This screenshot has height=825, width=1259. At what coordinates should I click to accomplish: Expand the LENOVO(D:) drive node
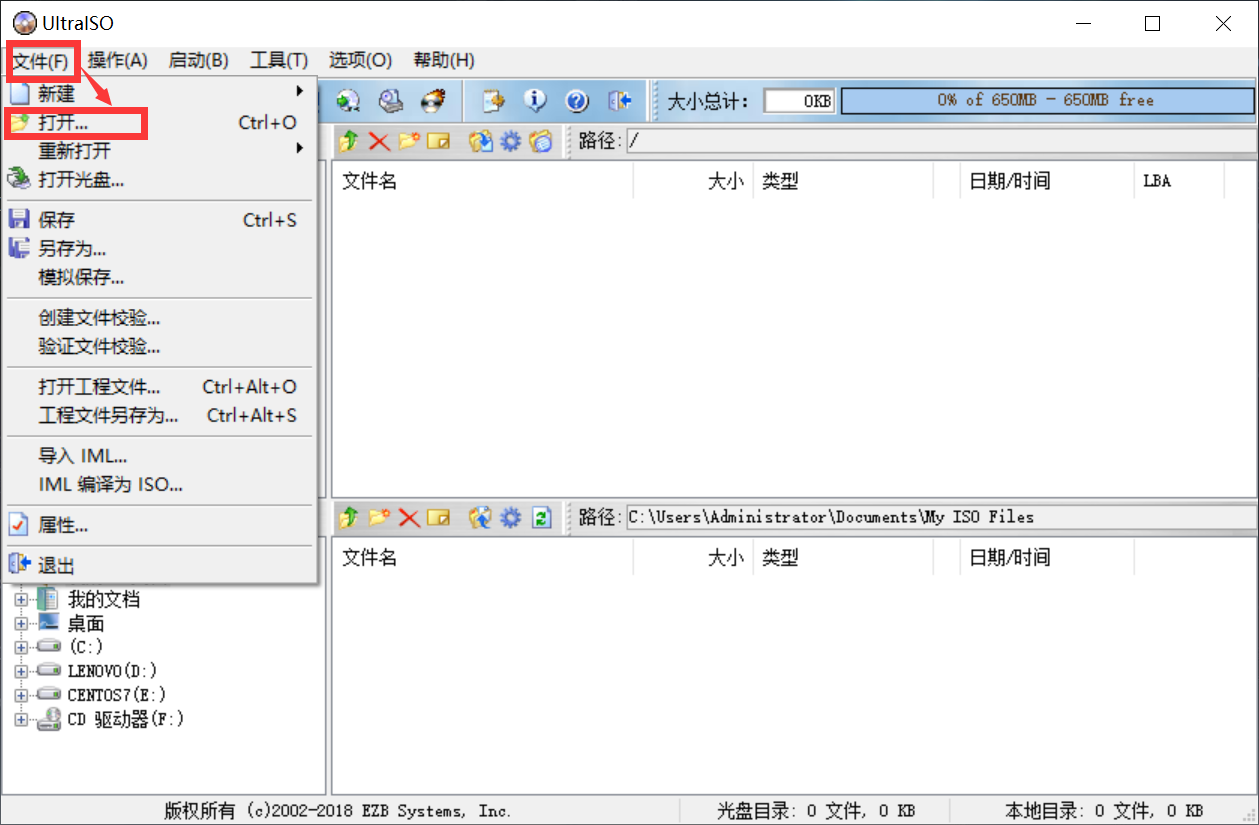[21, 671]
